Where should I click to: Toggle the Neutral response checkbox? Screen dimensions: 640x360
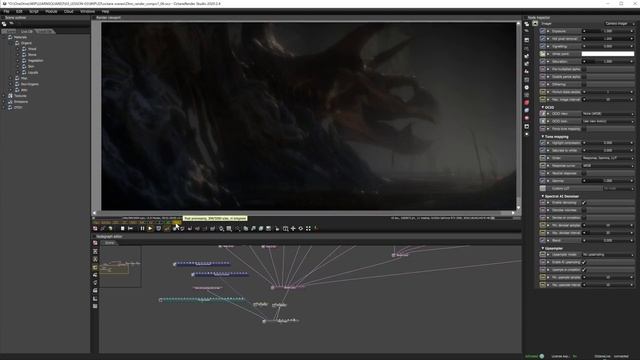(x=584, y=173)
